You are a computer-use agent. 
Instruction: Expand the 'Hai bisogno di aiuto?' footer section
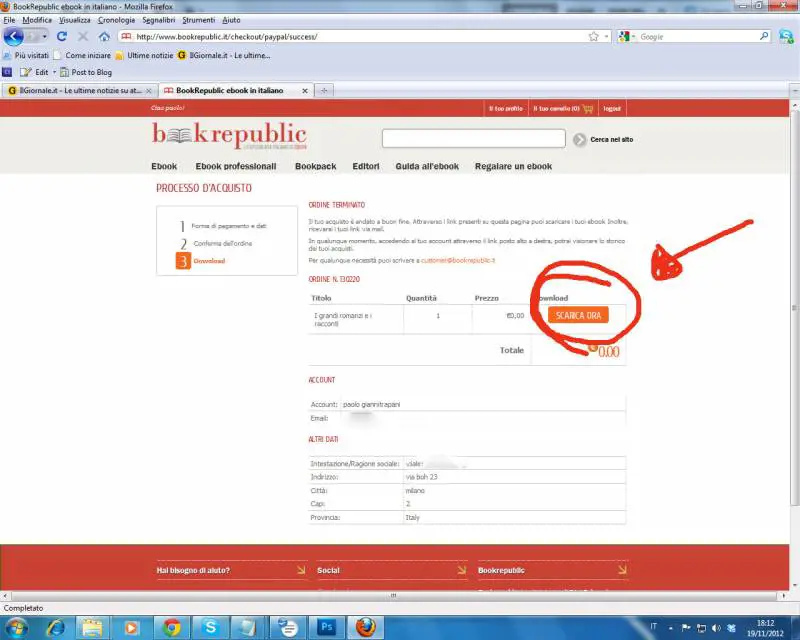pos(231,570)
